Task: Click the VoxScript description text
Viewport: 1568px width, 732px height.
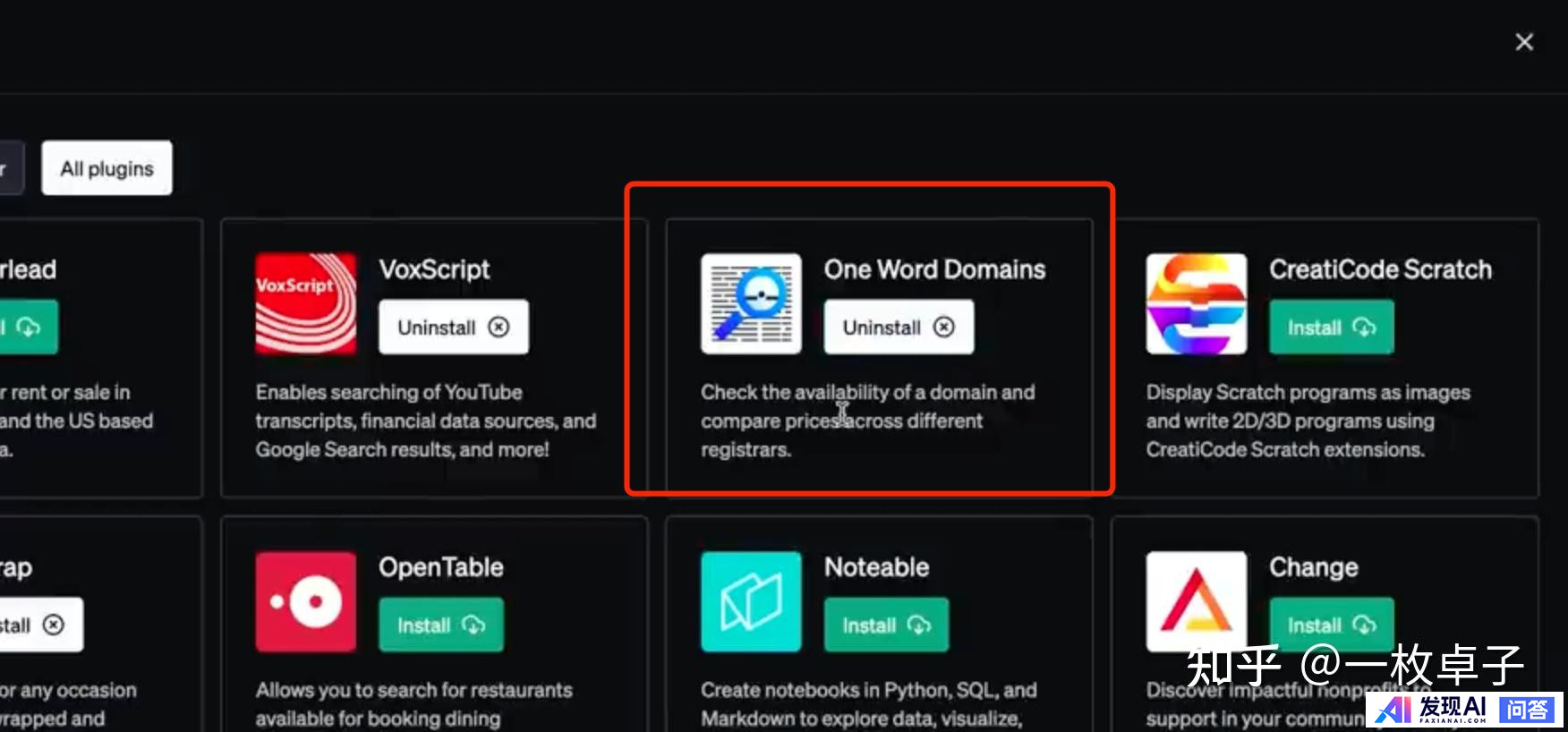Action: coord(425,421)
